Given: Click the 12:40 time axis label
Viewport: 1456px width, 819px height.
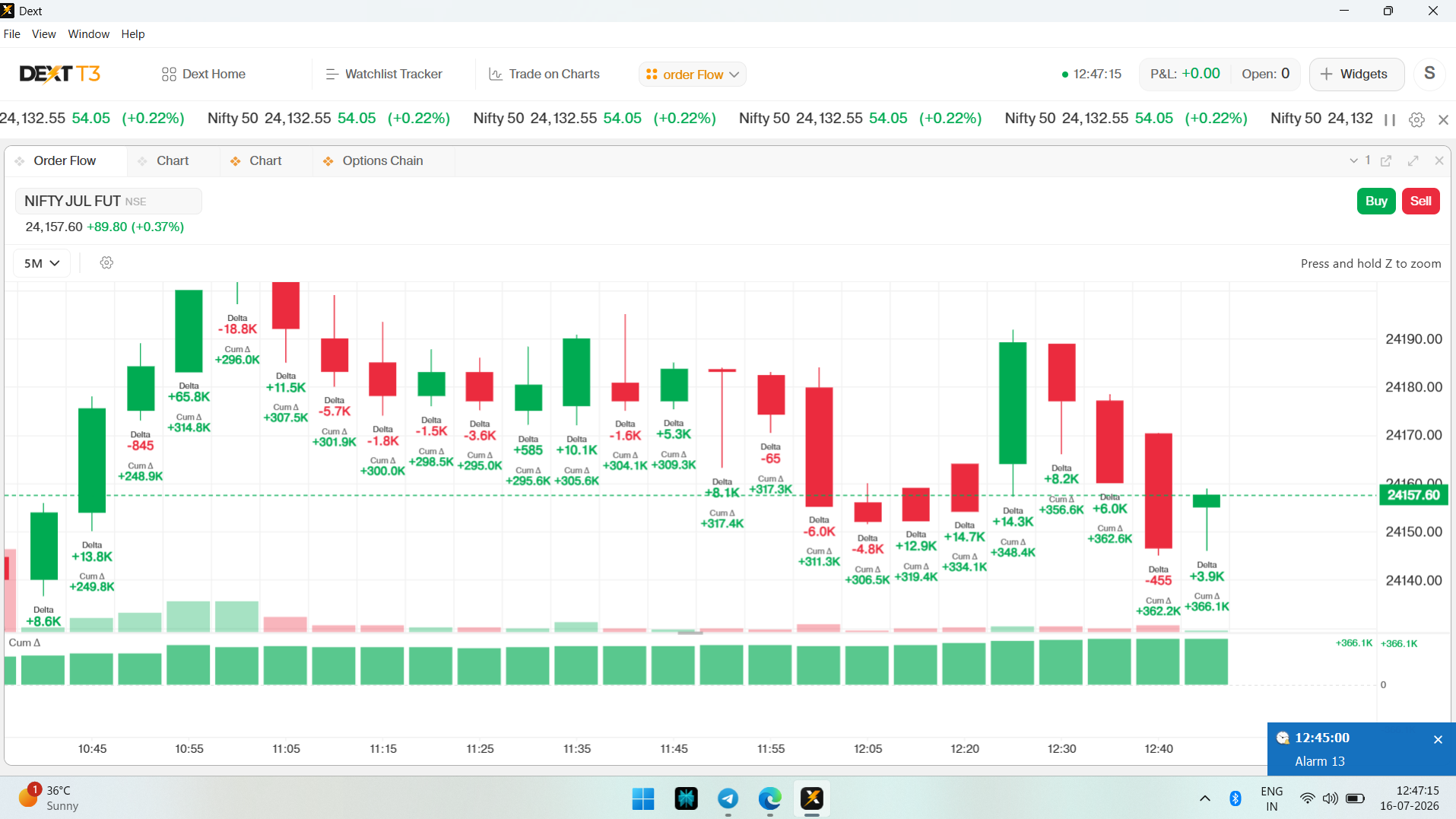Looking at the screenshot, I should click(1159, 749).
